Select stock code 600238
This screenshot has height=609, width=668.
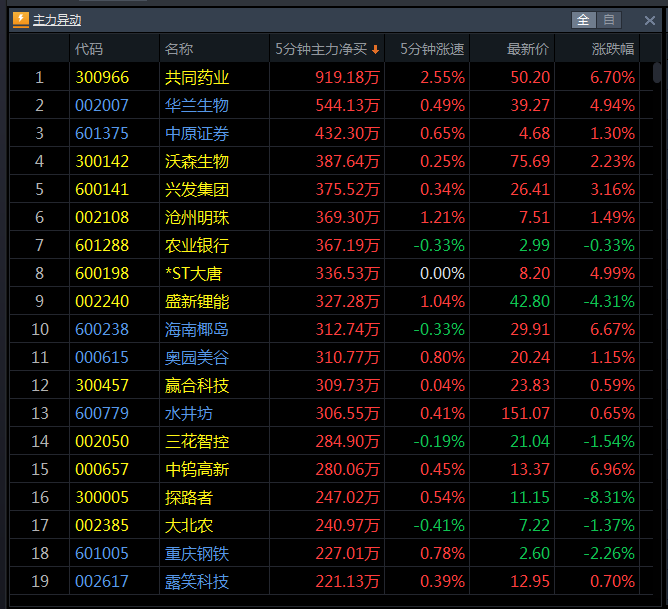tap(102, 329)
